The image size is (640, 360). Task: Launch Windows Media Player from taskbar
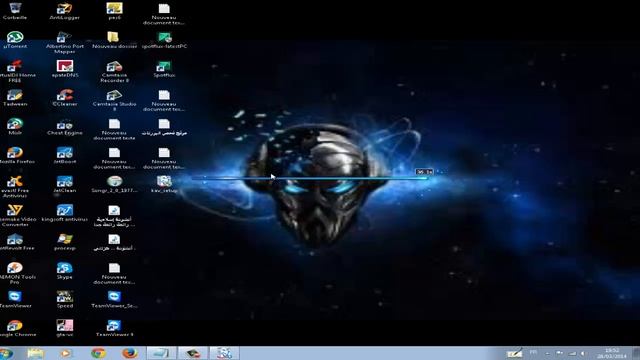pyautogui.click(x=66, y=353)
